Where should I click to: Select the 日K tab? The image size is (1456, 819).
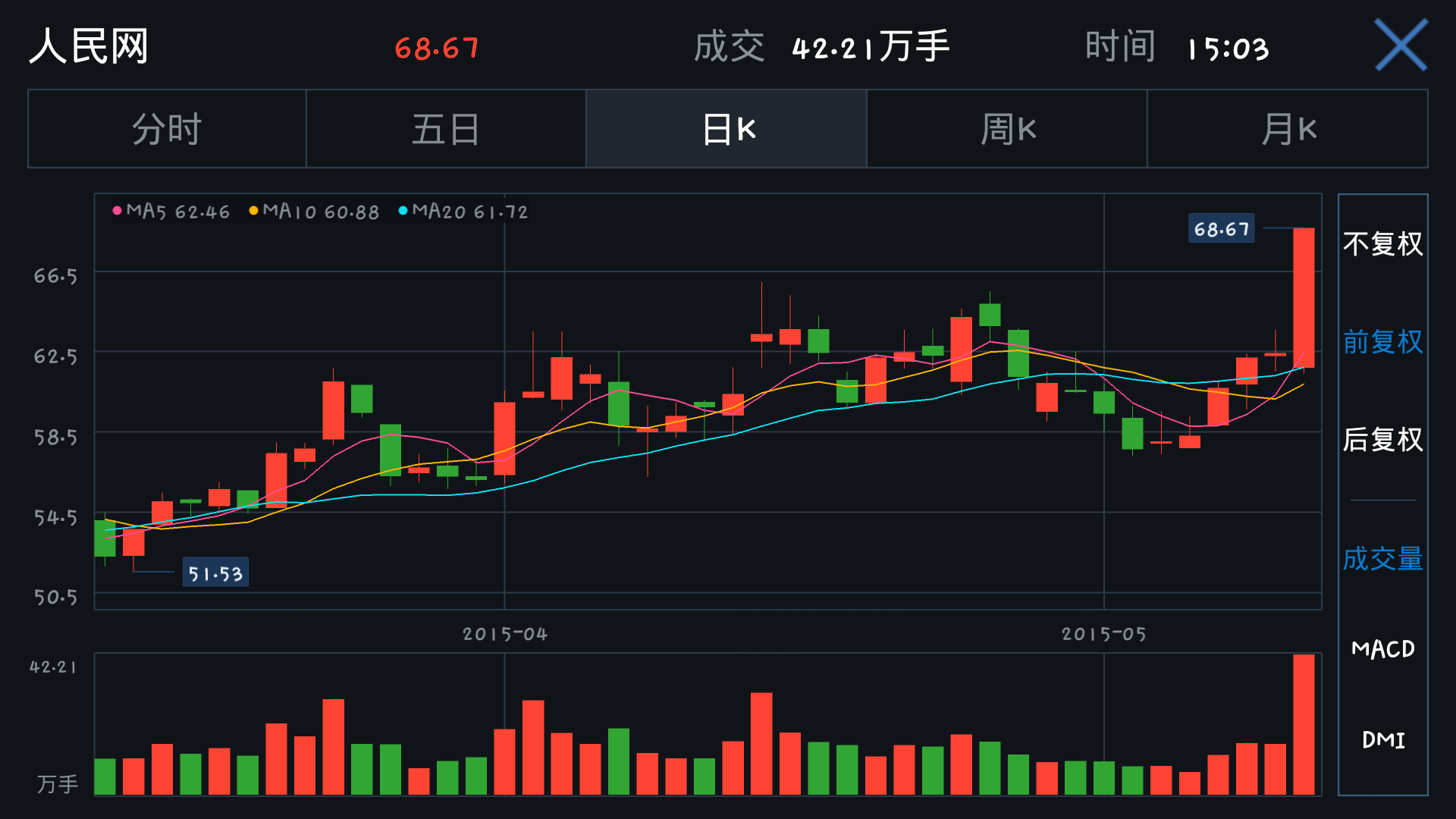point(726,129)
